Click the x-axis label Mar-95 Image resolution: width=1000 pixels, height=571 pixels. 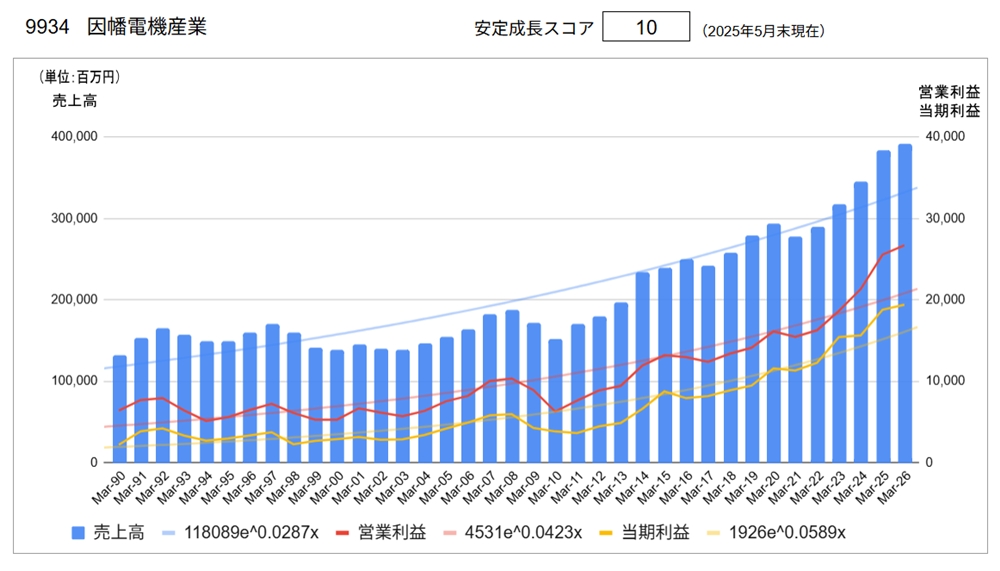click(218, 487)
